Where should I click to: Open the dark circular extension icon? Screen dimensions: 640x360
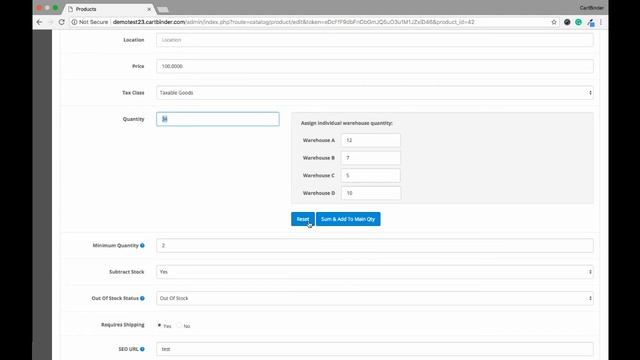tap(567, 22)
